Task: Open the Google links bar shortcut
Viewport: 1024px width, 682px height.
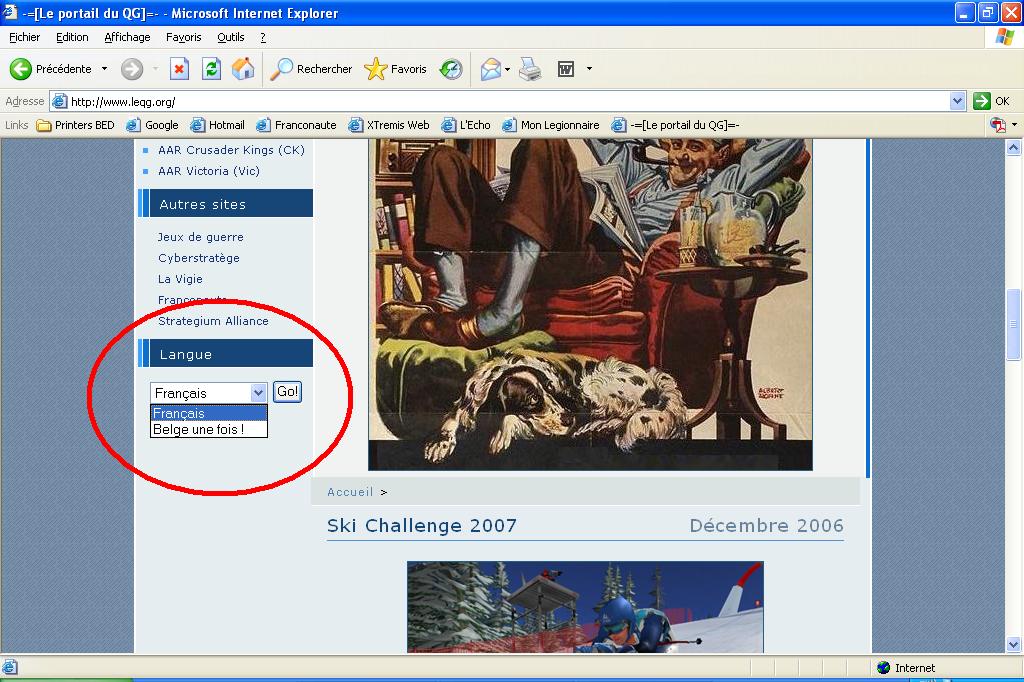Action: click(x=152, y=125)
